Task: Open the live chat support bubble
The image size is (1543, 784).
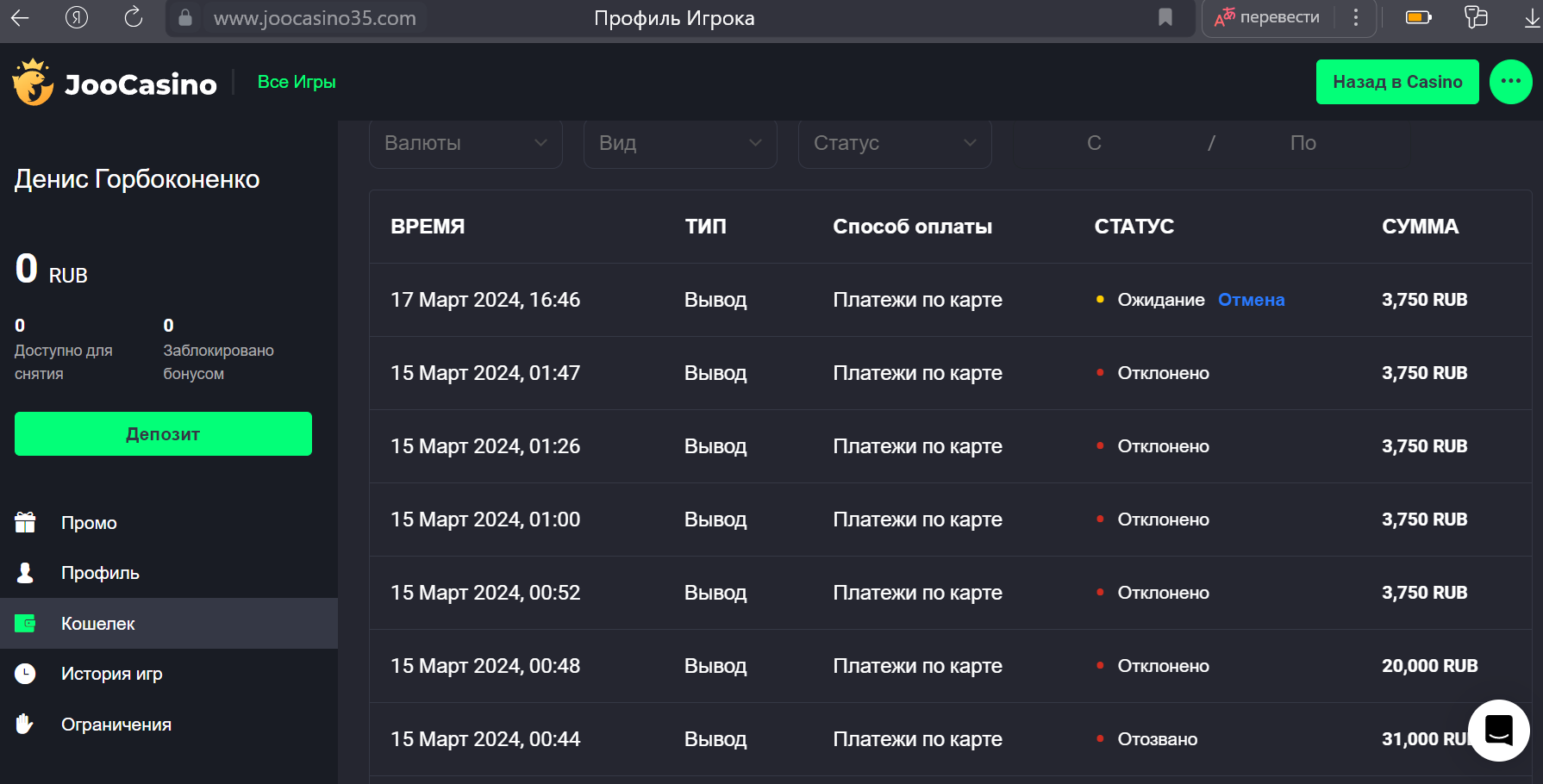Action: [1498, 730]
